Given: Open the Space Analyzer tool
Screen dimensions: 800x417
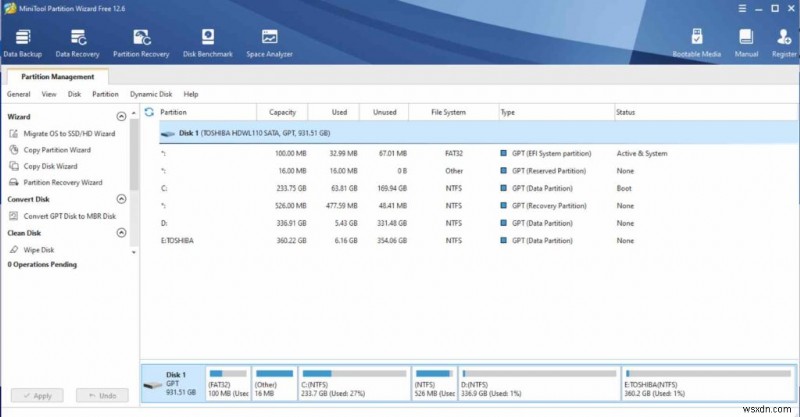Looking at the screenshot, I should coord(269,42).
